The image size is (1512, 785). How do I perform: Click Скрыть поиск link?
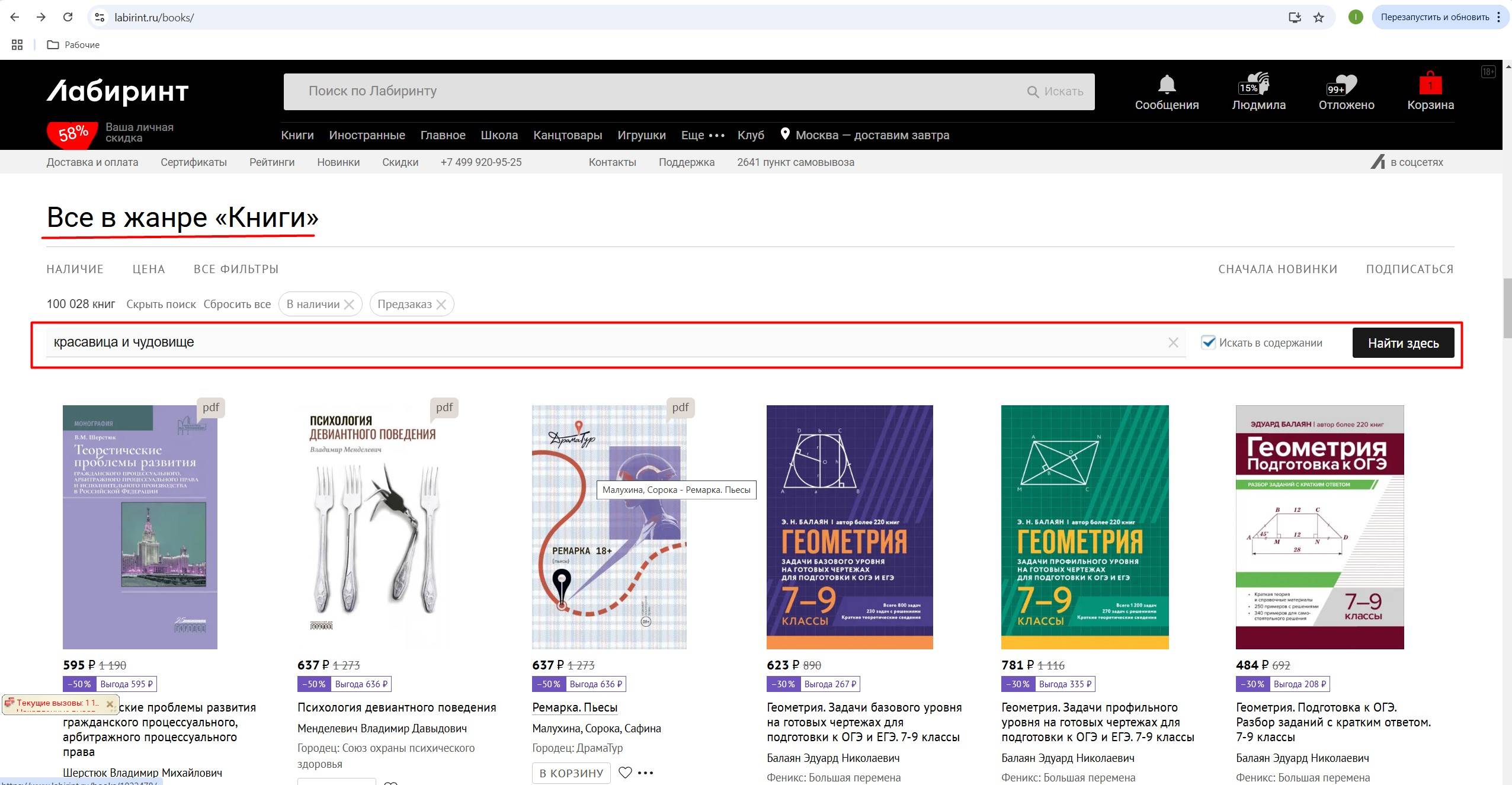tap(161, 305)
